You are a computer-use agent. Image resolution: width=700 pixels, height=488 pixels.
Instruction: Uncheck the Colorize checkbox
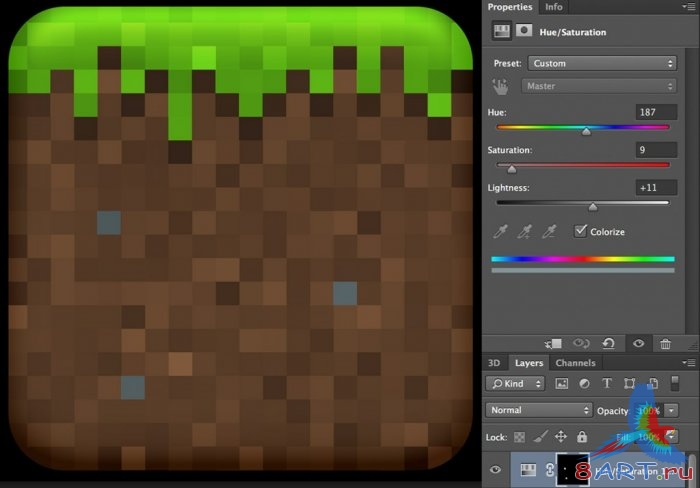click(x=580, y=231)
